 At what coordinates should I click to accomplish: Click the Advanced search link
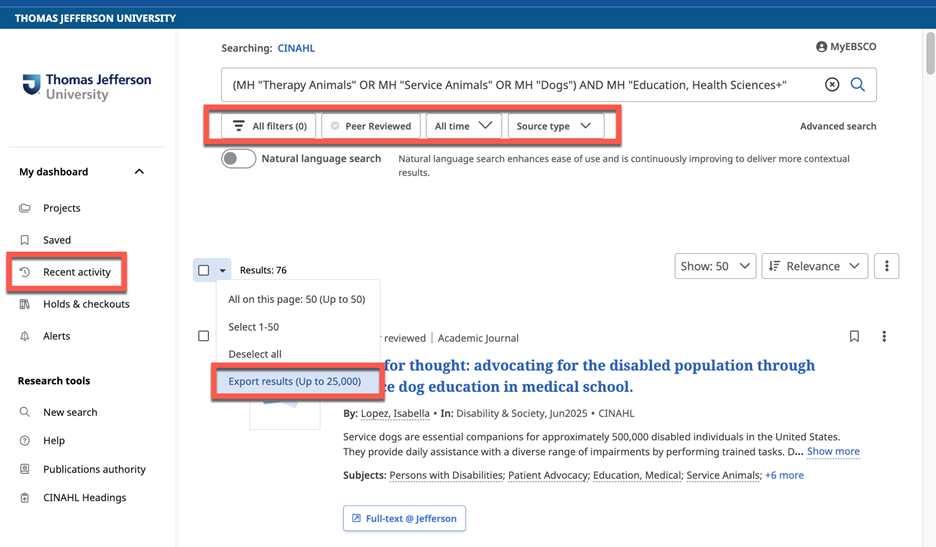pos(838,126)
